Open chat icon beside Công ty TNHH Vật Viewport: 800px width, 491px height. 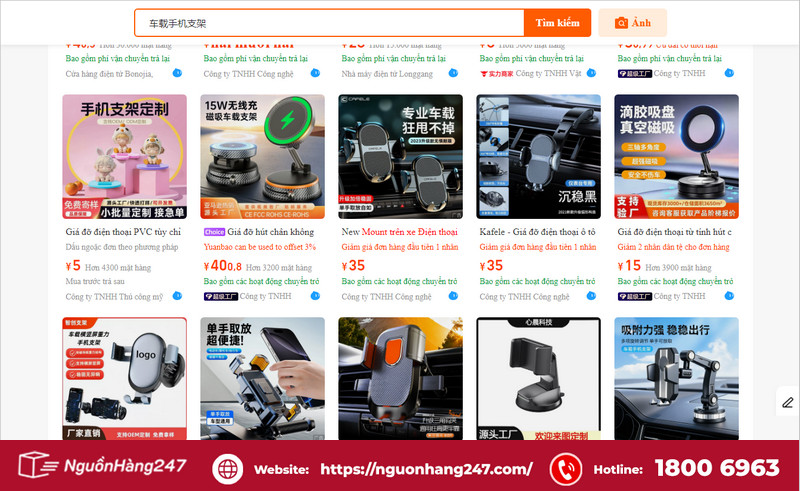click(x=591, y=73)
